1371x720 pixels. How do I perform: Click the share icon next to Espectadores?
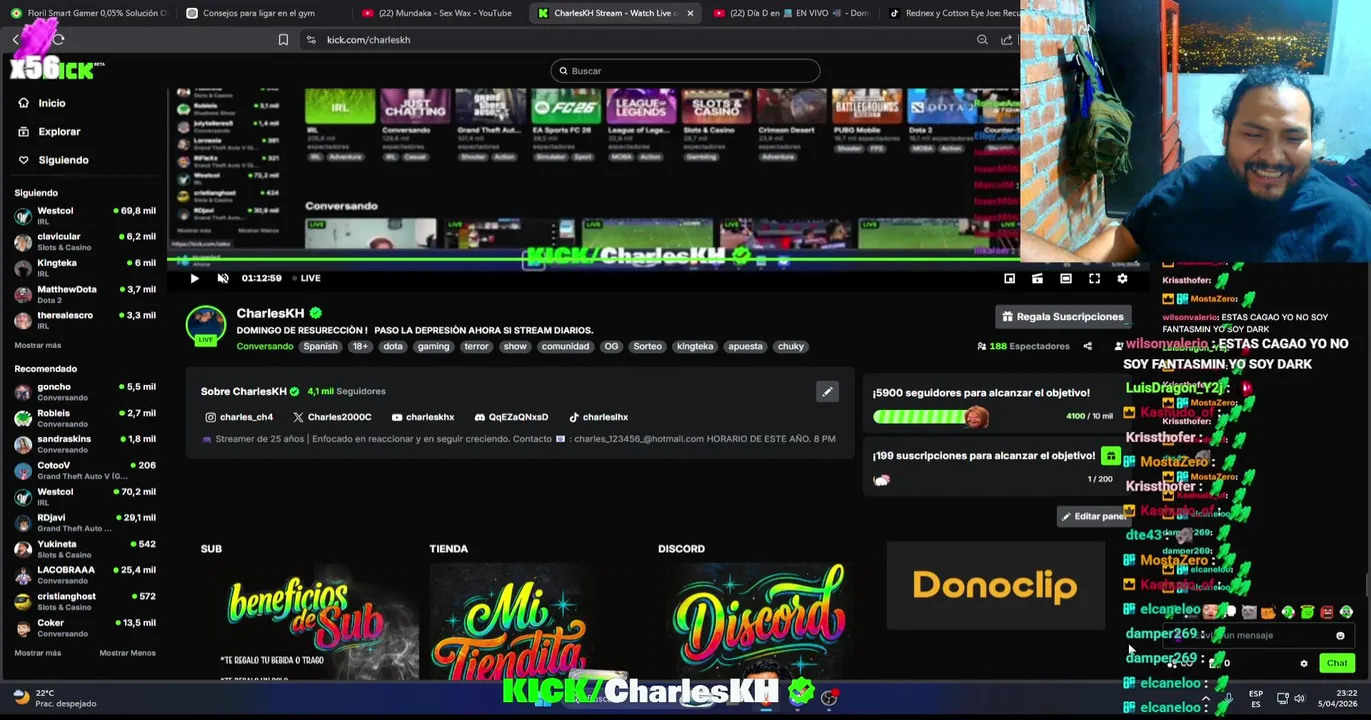[x=1087, y=346]
